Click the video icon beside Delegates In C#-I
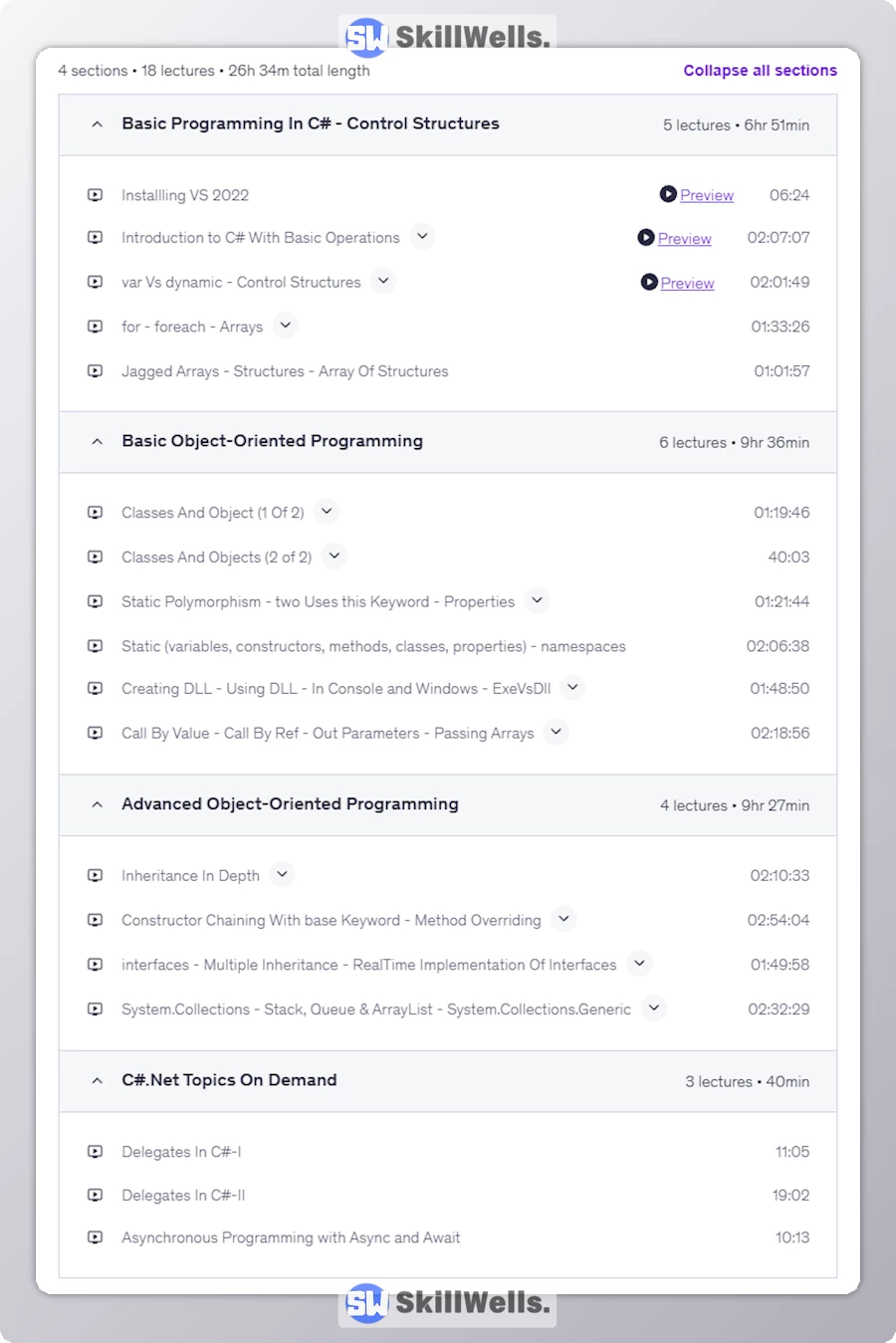The image size is (896, 1343). [x=95, y=1151]
